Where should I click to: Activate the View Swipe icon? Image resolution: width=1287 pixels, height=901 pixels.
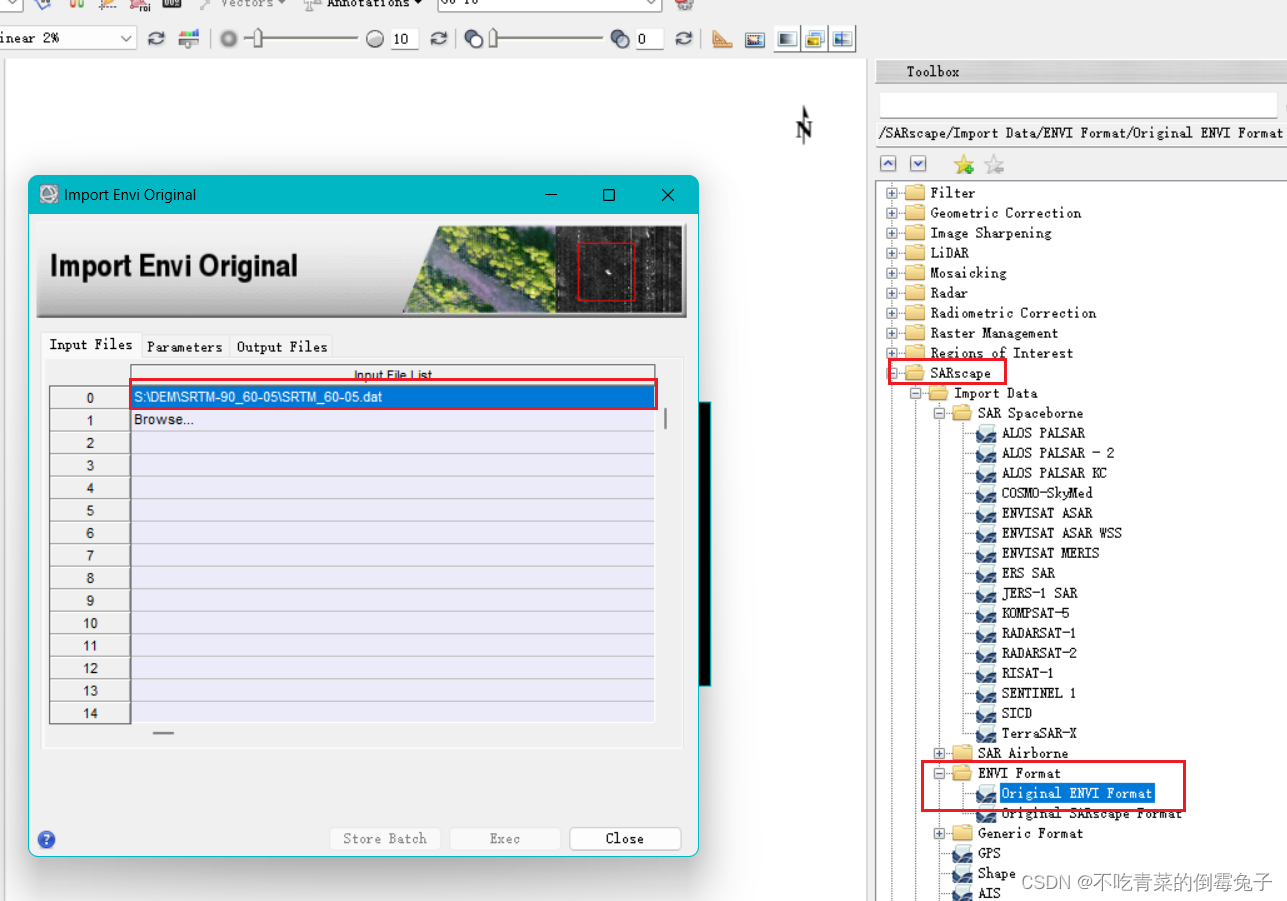point(843,40)
